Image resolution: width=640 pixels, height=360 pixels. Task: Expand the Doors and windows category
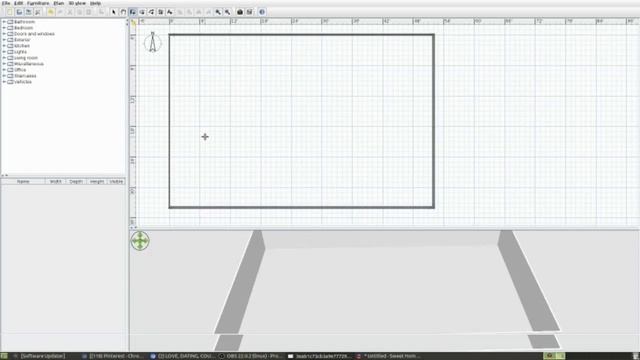pos(4,34)
